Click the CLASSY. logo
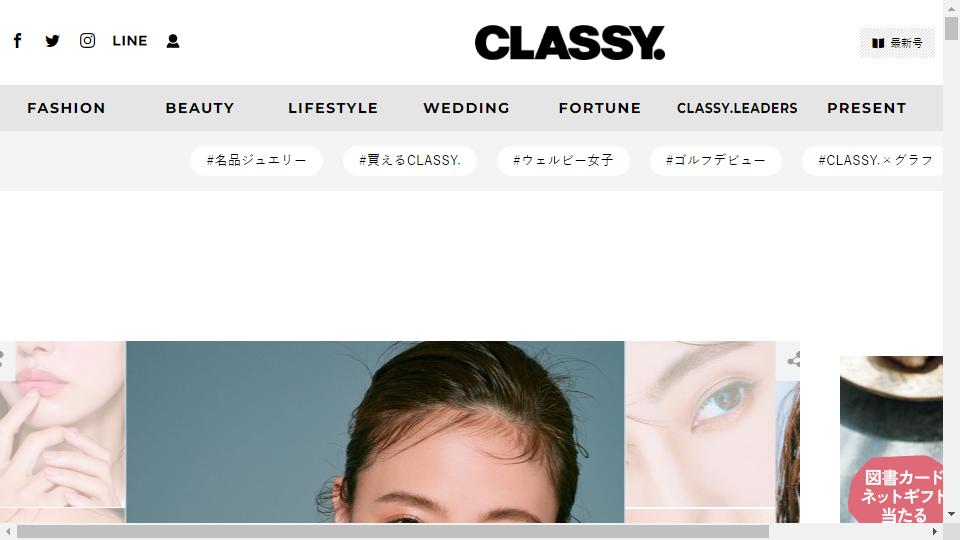 (x=569, y=43)
